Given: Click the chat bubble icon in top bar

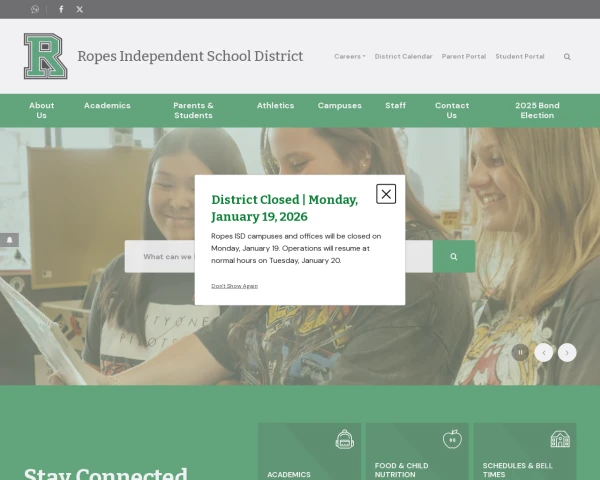Looking at the screenshot, I should pos(36,9).
